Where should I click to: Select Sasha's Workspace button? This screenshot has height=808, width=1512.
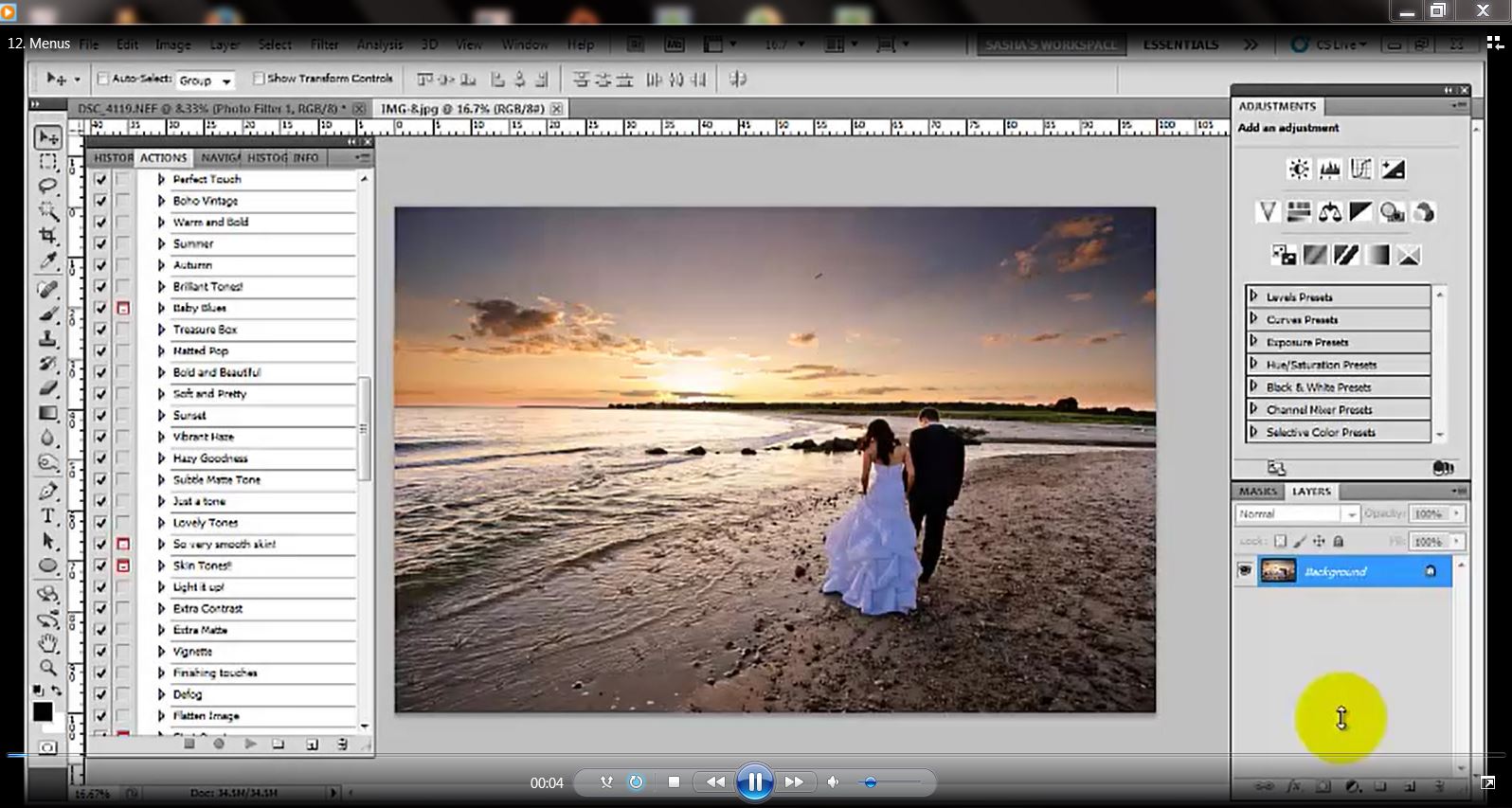coord(1051,45)
